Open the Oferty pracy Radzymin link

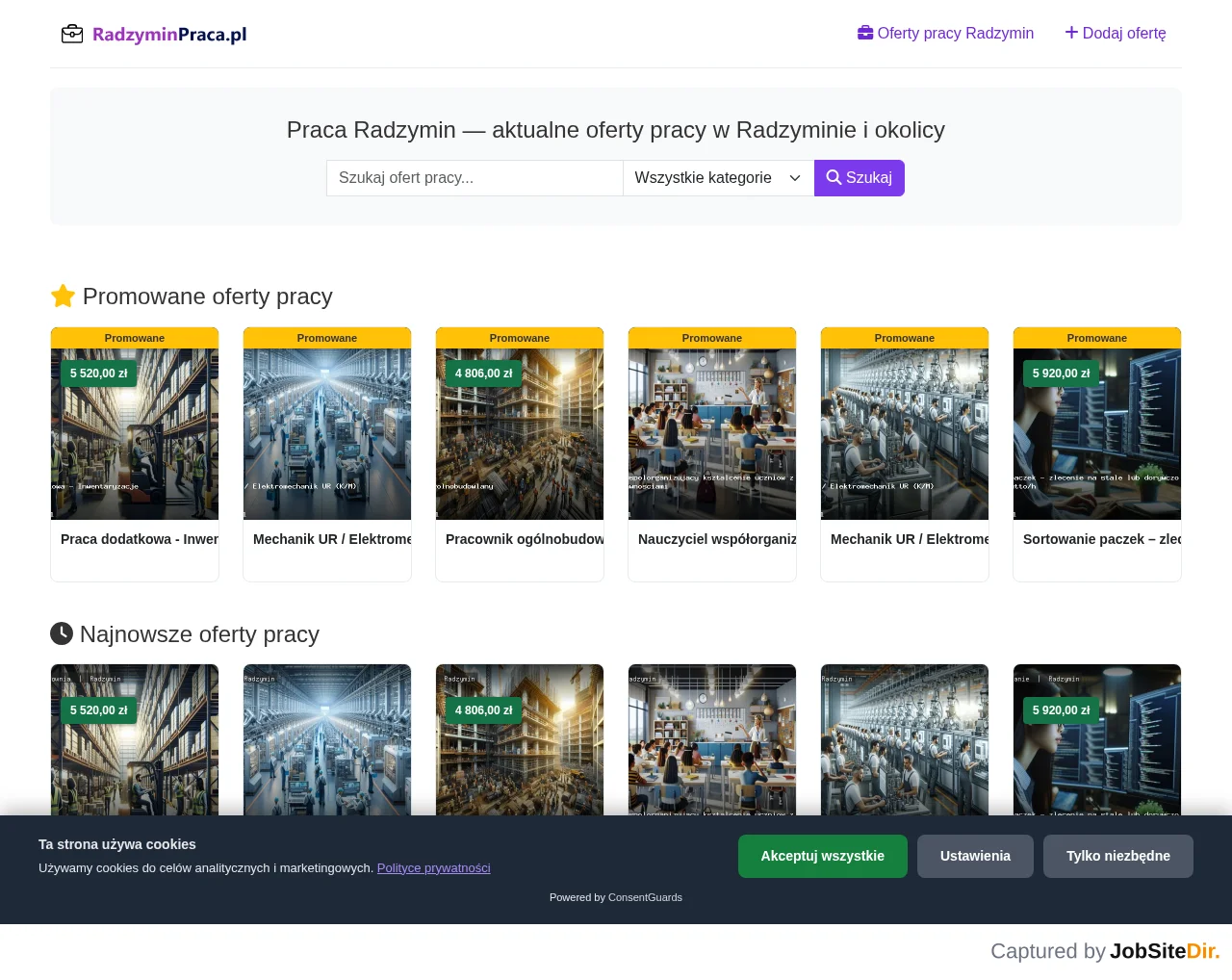pyautogui.click(x=945, y=34)
